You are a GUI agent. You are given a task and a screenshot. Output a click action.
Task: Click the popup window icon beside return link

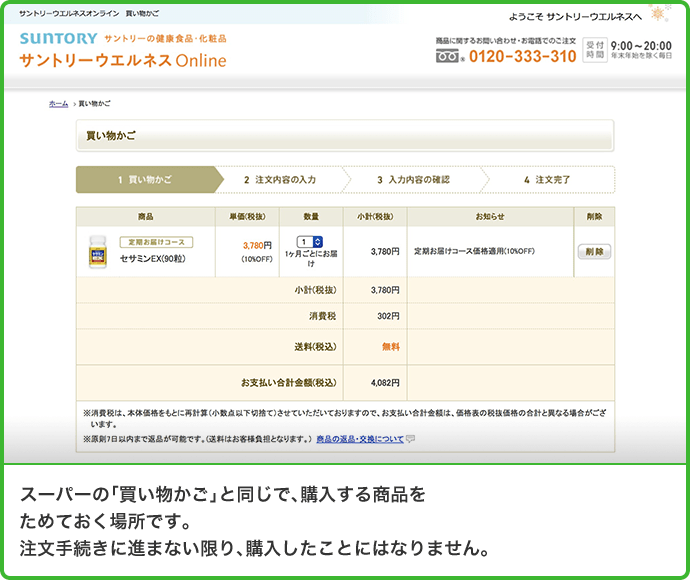(411, 439)
